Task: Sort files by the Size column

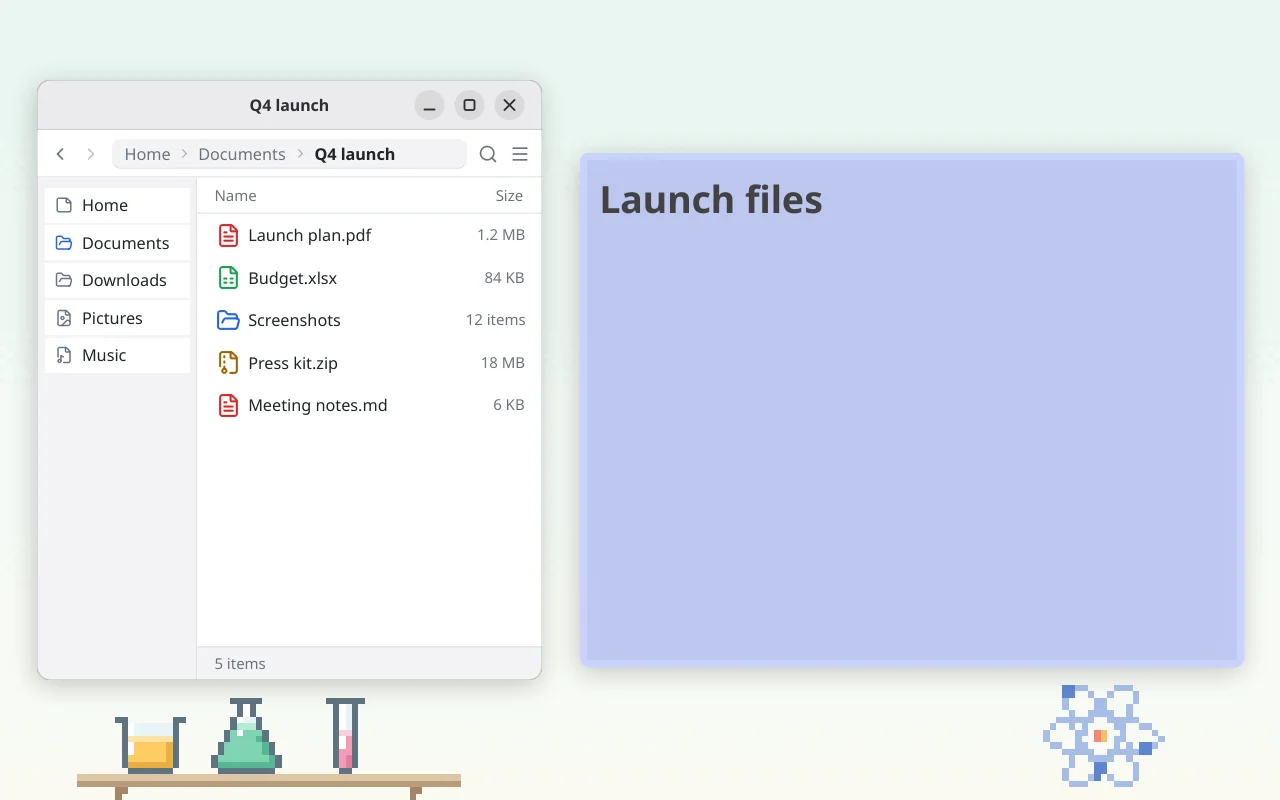Action: tap(509, 196)
